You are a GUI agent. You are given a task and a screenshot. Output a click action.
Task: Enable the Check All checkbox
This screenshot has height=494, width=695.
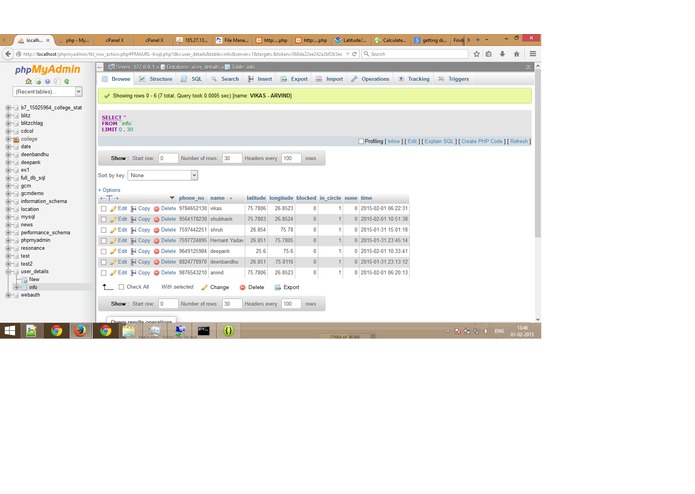click(121, 287)
